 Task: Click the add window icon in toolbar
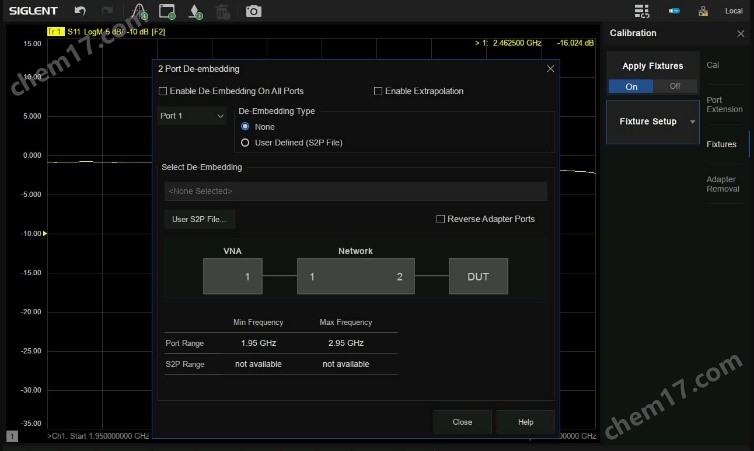click(167, 11)
